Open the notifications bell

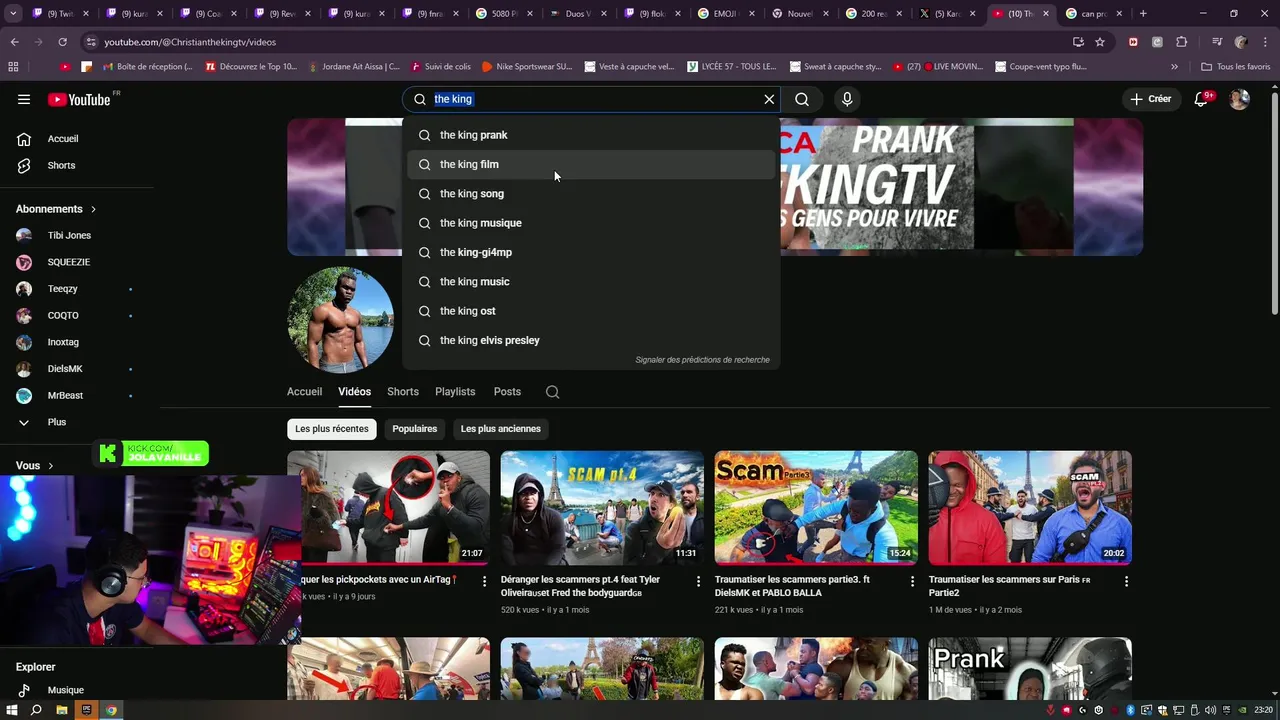click(x=1201, y=99)
